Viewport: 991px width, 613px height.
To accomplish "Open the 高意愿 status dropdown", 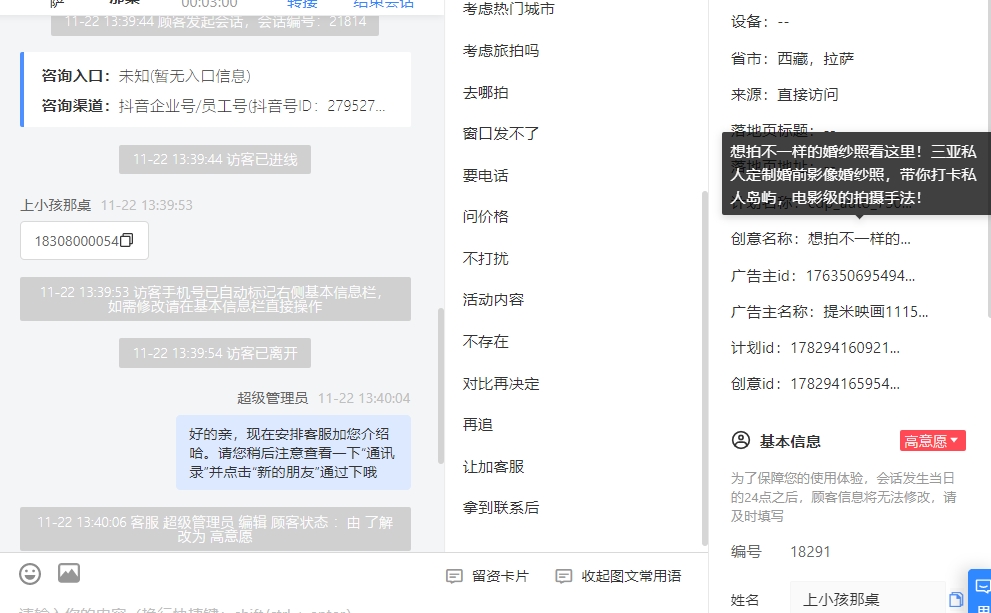I will tap(932, 441).
